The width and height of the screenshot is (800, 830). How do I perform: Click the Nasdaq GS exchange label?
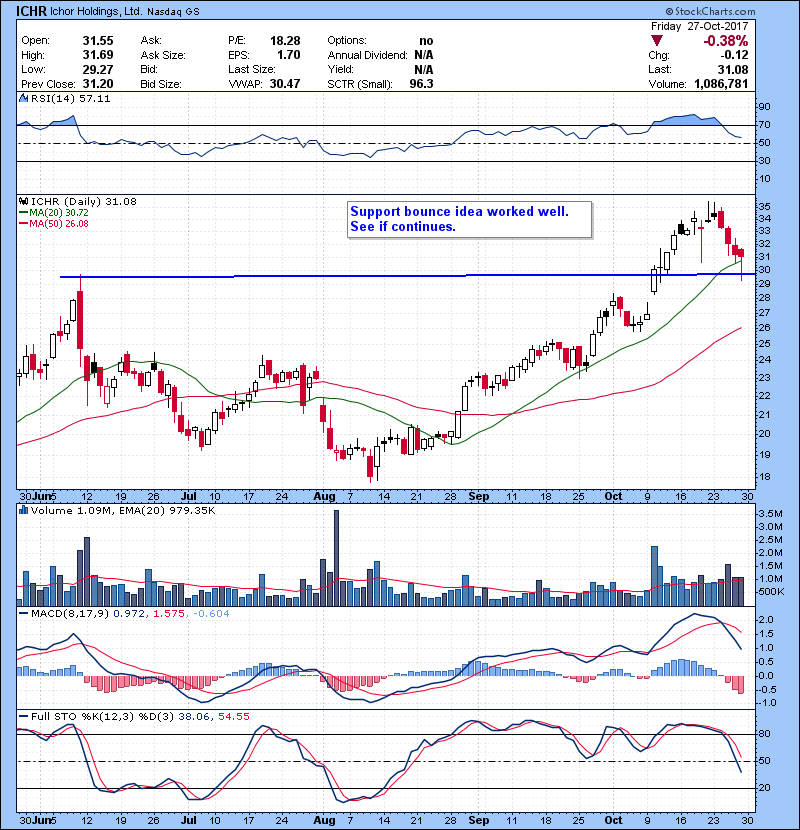click(x=173, y=12)
